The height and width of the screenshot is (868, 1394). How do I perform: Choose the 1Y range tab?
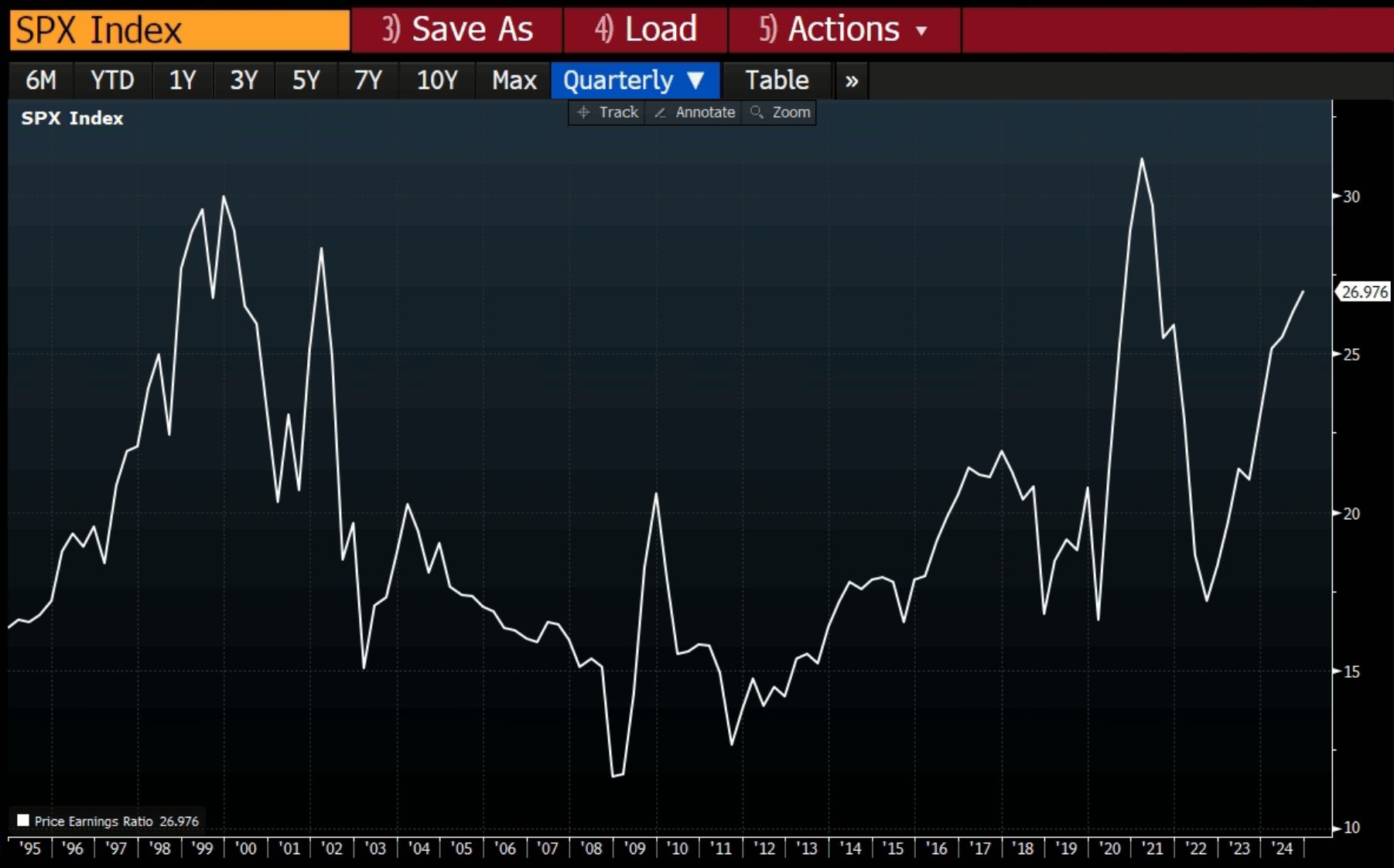pos(183,80)
